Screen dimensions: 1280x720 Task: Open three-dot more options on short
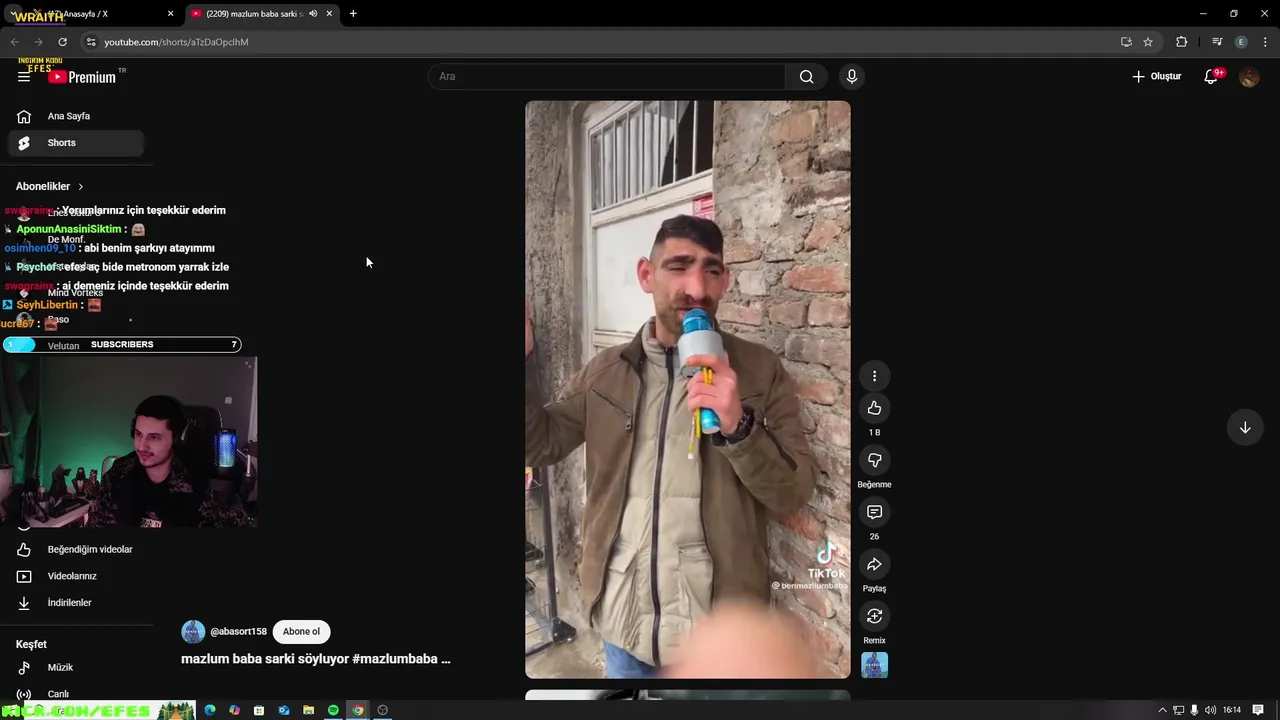874,376
